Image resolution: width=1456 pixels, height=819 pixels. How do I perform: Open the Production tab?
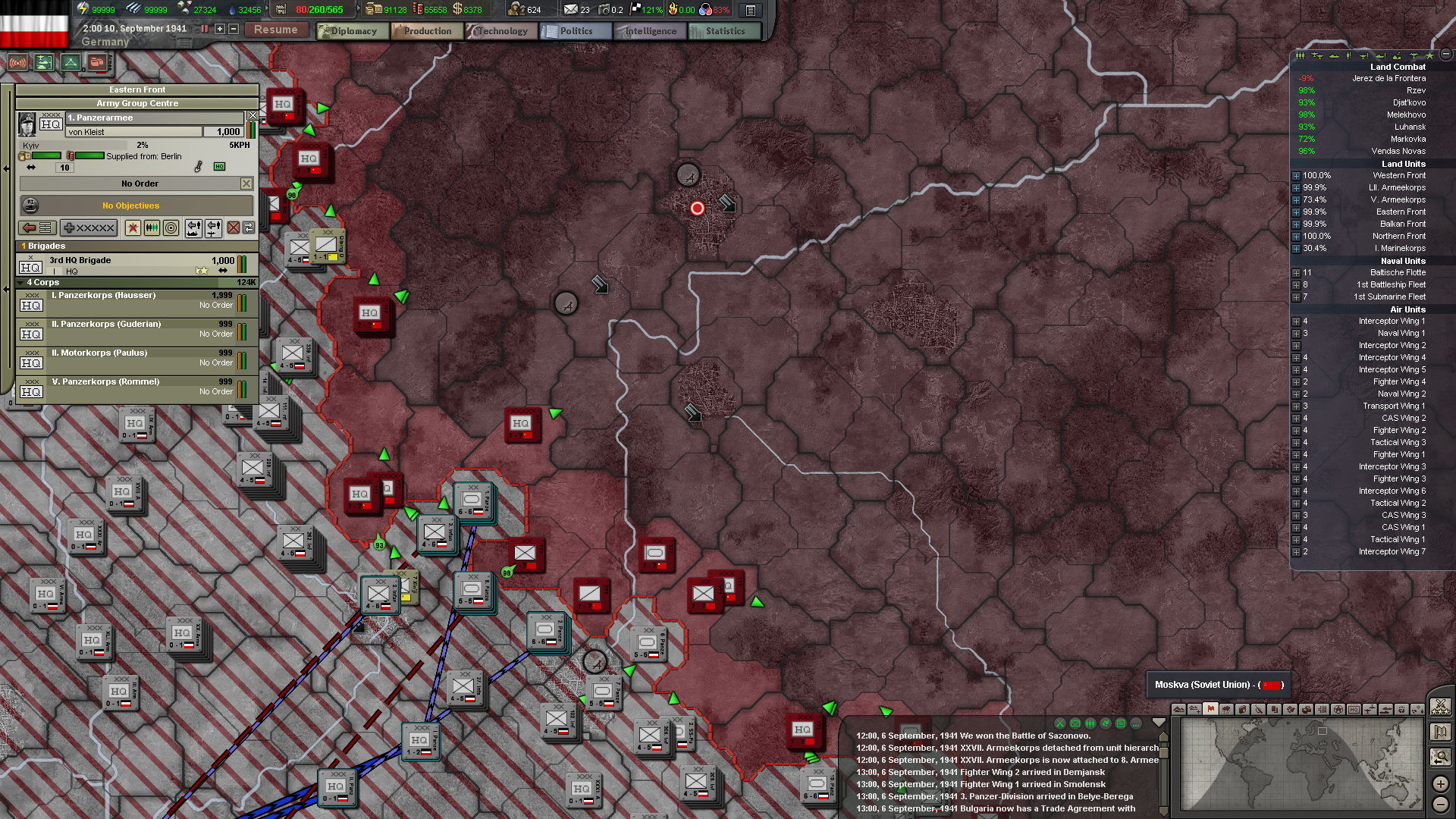[x=427, y=31]
